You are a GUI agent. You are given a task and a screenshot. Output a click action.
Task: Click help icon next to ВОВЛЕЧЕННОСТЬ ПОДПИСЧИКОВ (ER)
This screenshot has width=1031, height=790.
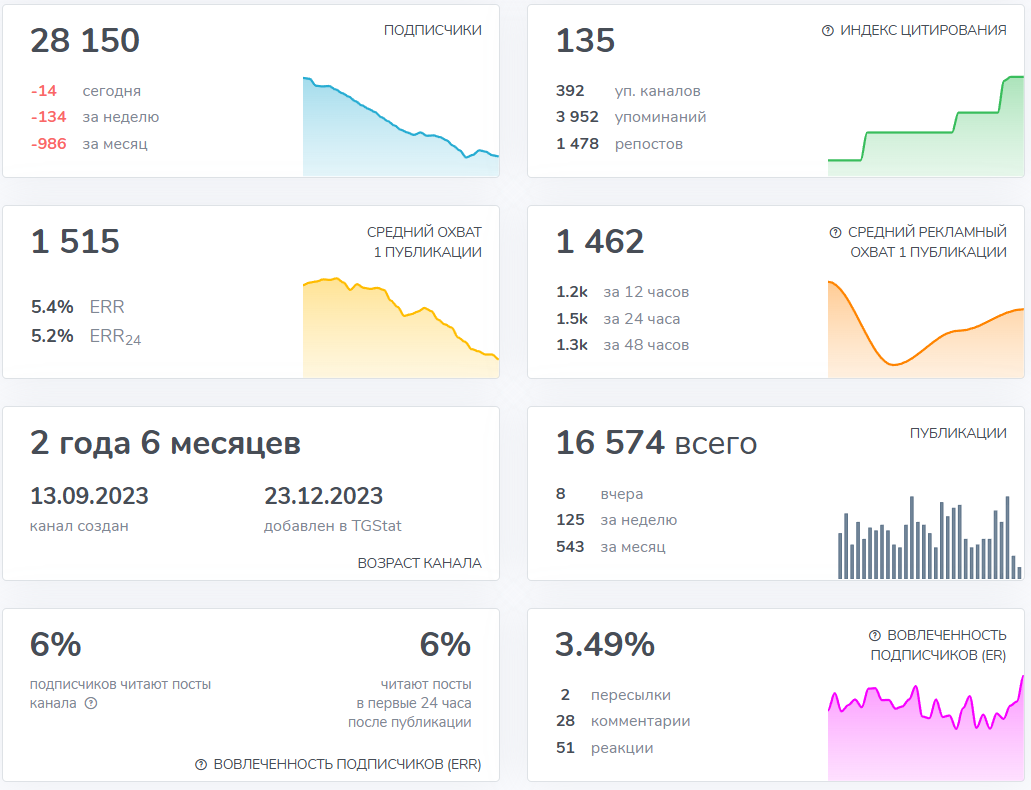point(874,636)
